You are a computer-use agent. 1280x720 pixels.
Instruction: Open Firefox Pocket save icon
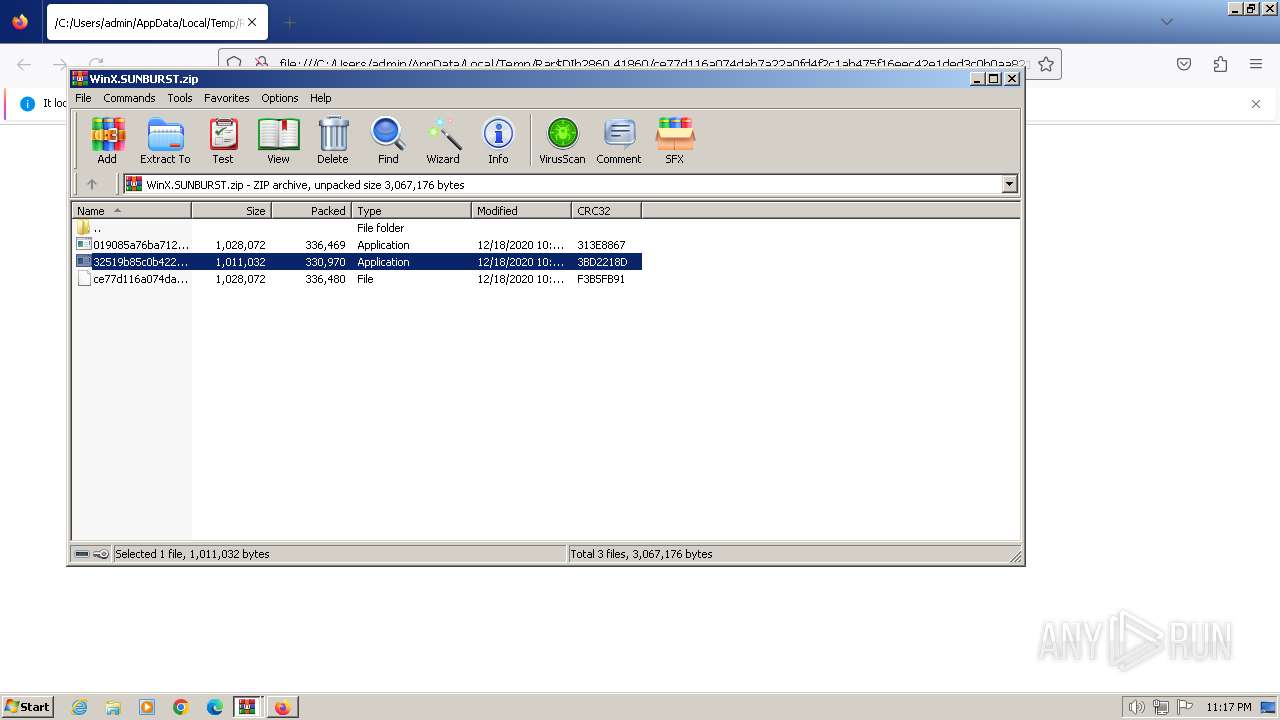click(x=1184, y=64)
